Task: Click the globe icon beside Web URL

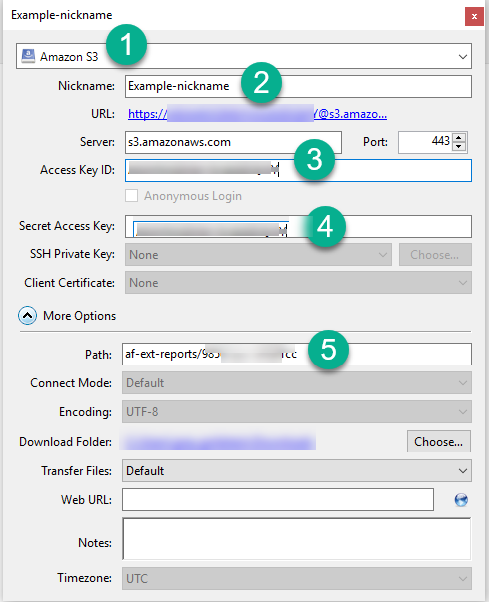Action: click(461, 500)
